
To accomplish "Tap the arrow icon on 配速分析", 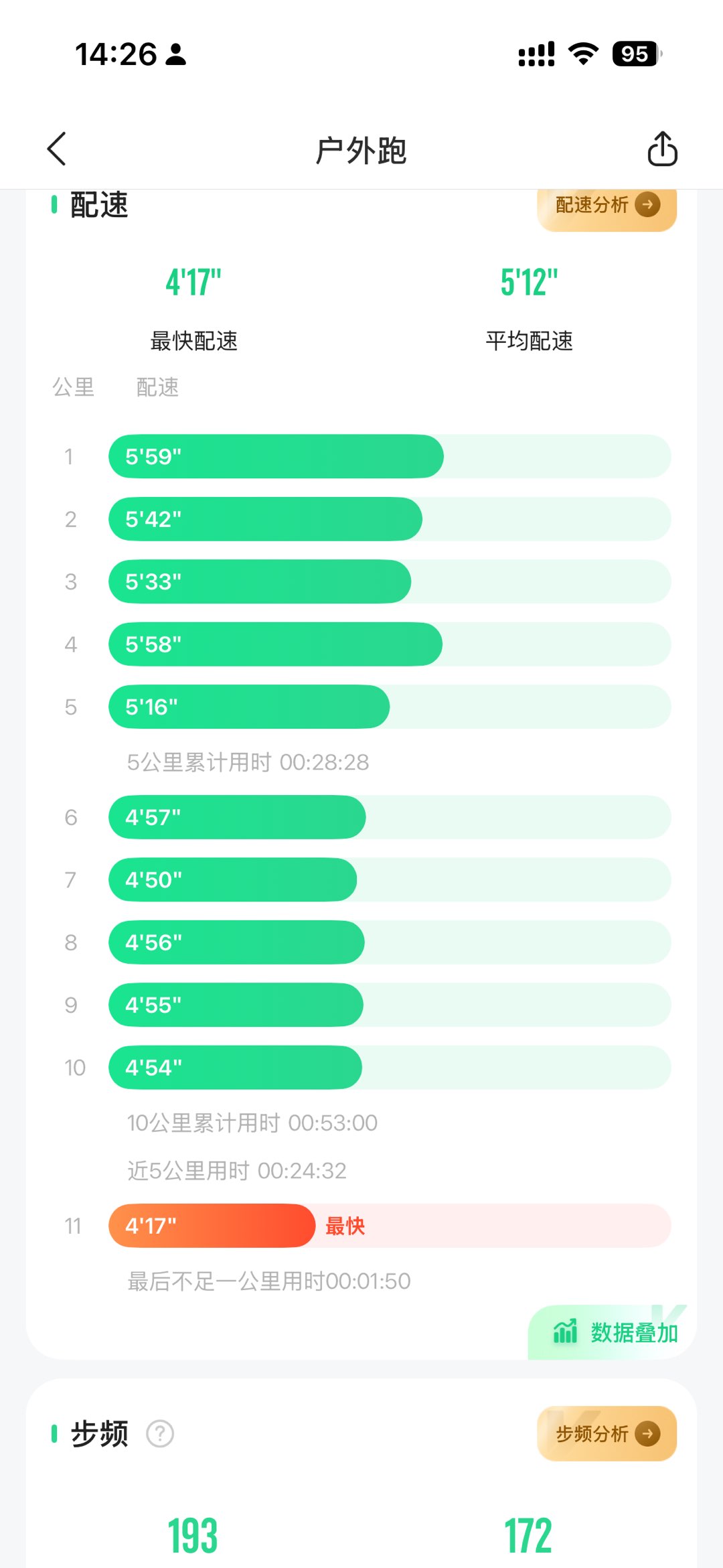I will pos(647,204).
